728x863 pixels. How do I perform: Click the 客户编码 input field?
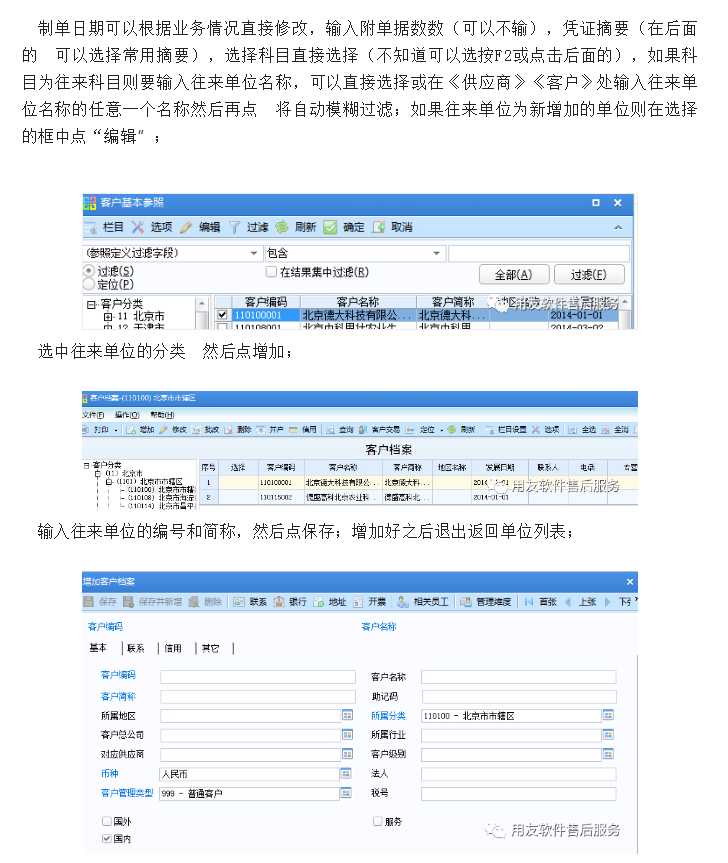[x=258, y=677]
